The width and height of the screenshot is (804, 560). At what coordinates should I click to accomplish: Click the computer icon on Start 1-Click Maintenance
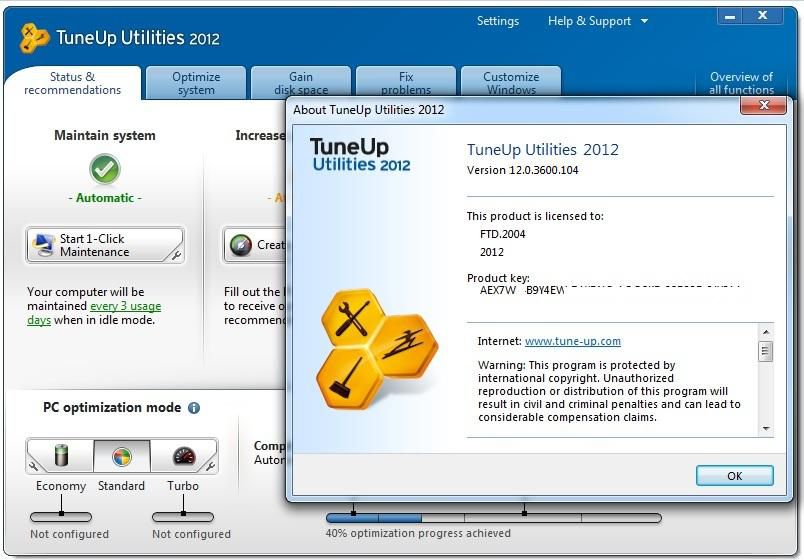(43, 245)
